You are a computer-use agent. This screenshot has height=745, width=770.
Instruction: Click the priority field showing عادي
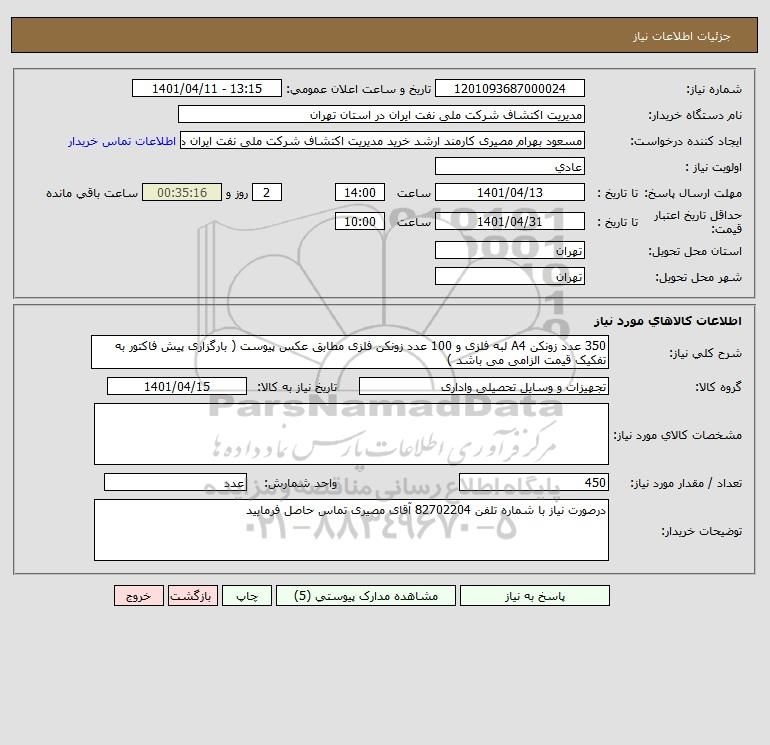[510, 166]
